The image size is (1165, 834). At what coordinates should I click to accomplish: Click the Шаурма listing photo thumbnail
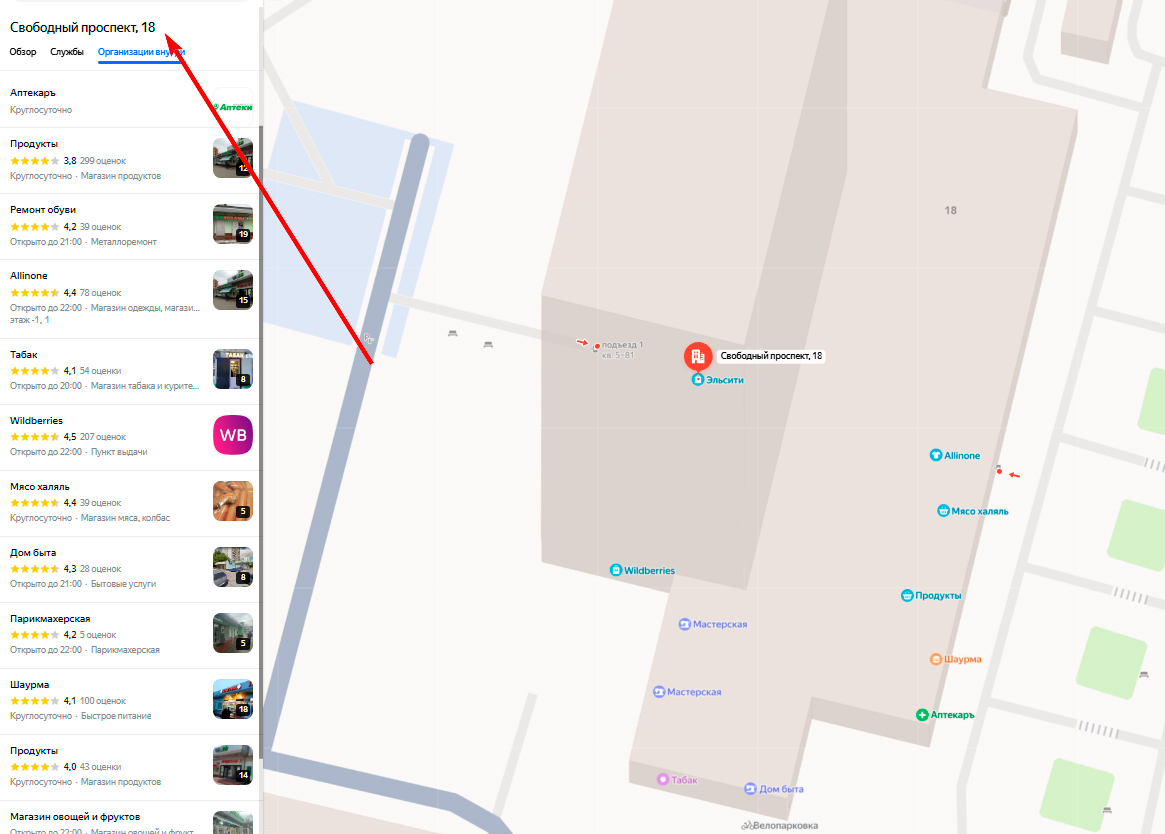(233, 699)
